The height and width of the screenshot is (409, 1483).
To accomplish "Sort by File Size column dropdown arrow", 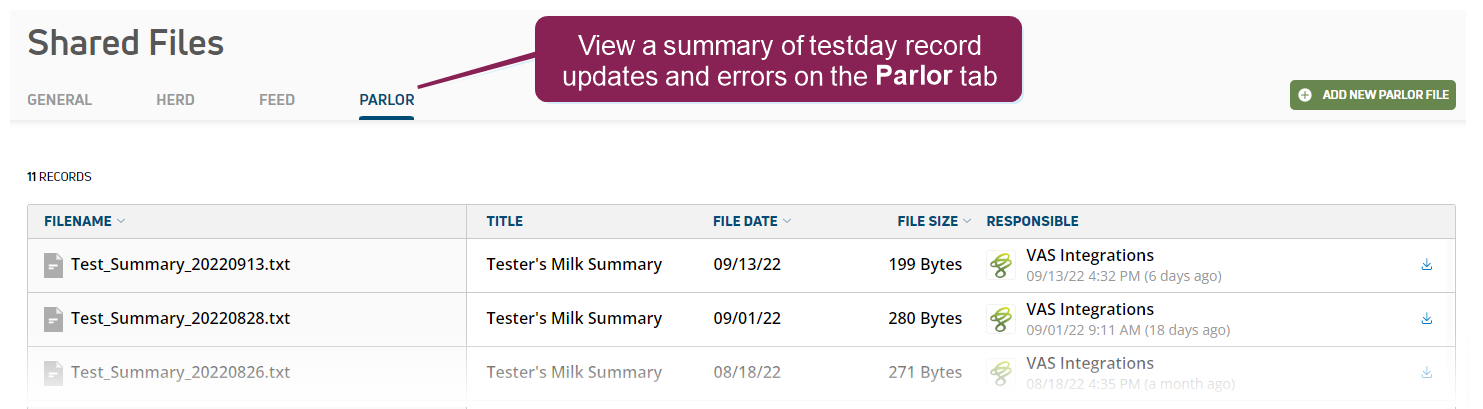I will pos(967,221).
